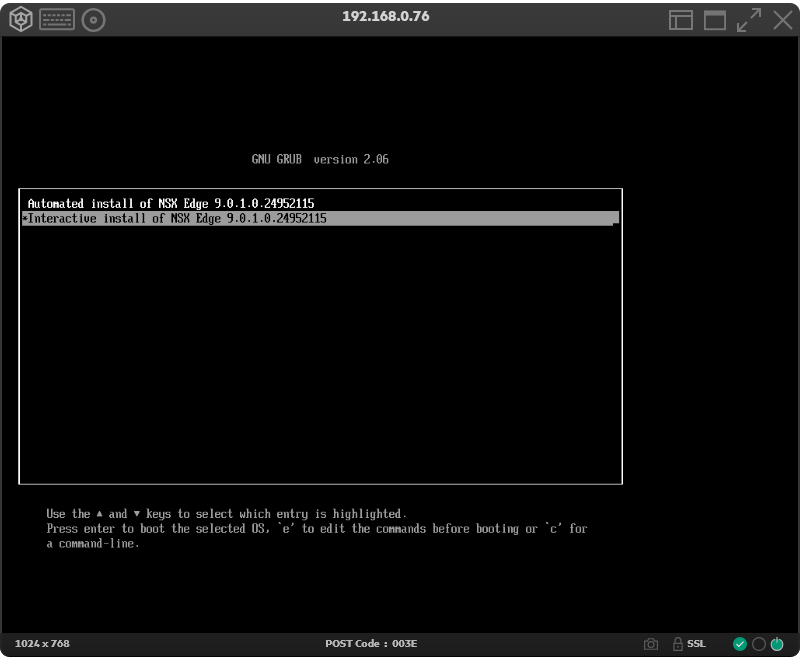
Task: Open the hexagon cube menu icon
Action: 21,19
